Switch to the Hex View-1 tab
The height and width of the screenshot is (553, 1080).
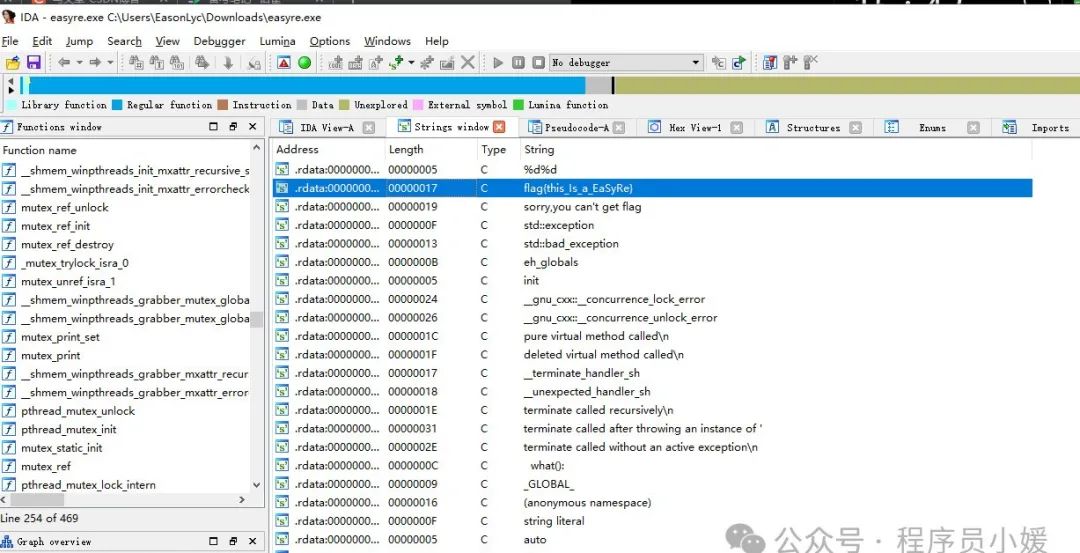695,127
